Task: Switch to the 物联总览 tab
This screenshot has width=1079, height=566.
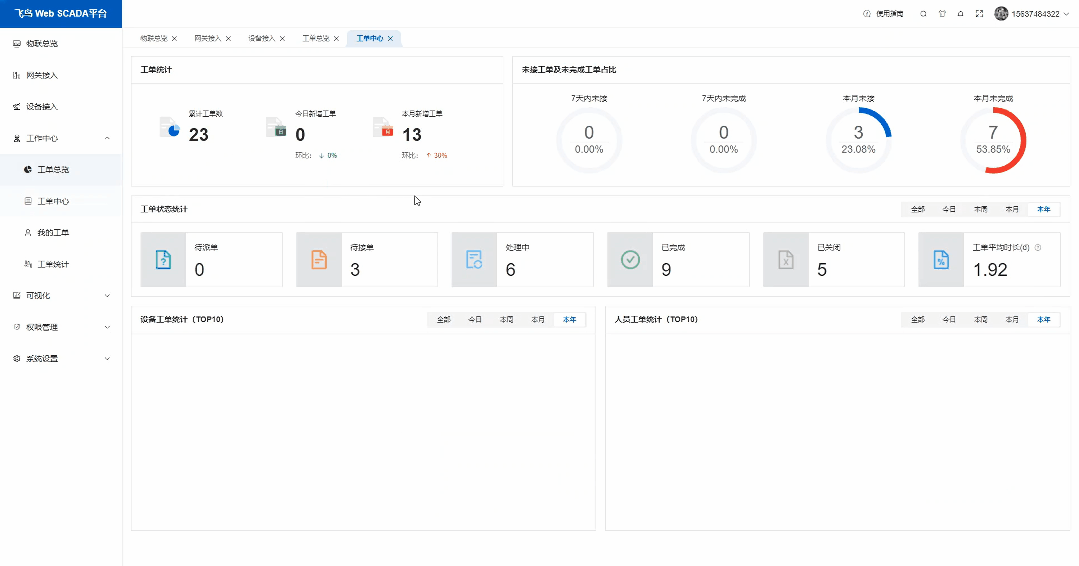Action: 153,39
